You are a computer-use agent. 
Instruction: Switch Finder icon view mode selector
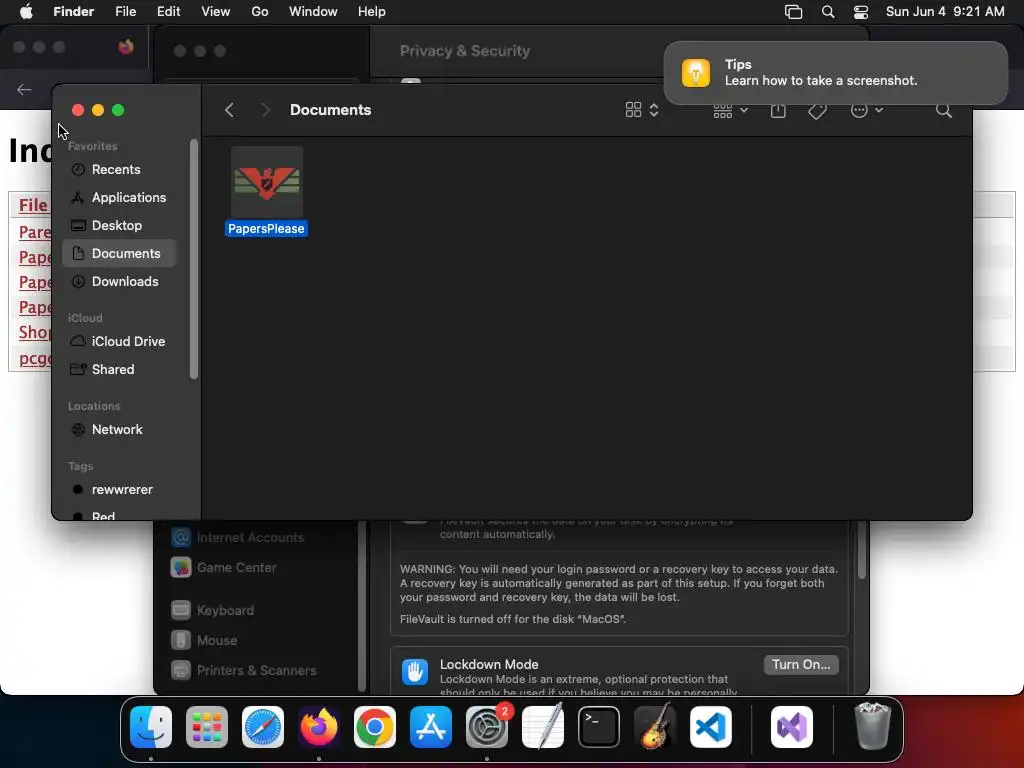642,110
